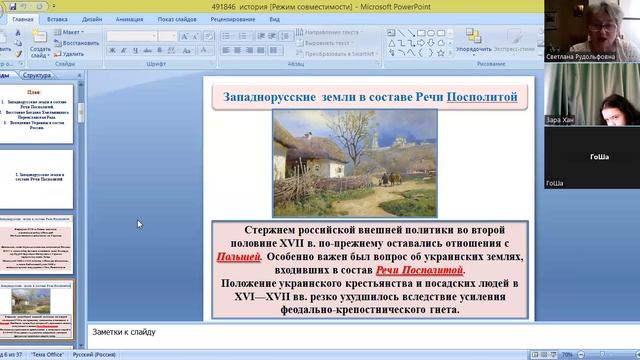Click the decrease font size icon
The image size is (640, 360).
pyautogui.click(x=195, y=37)
